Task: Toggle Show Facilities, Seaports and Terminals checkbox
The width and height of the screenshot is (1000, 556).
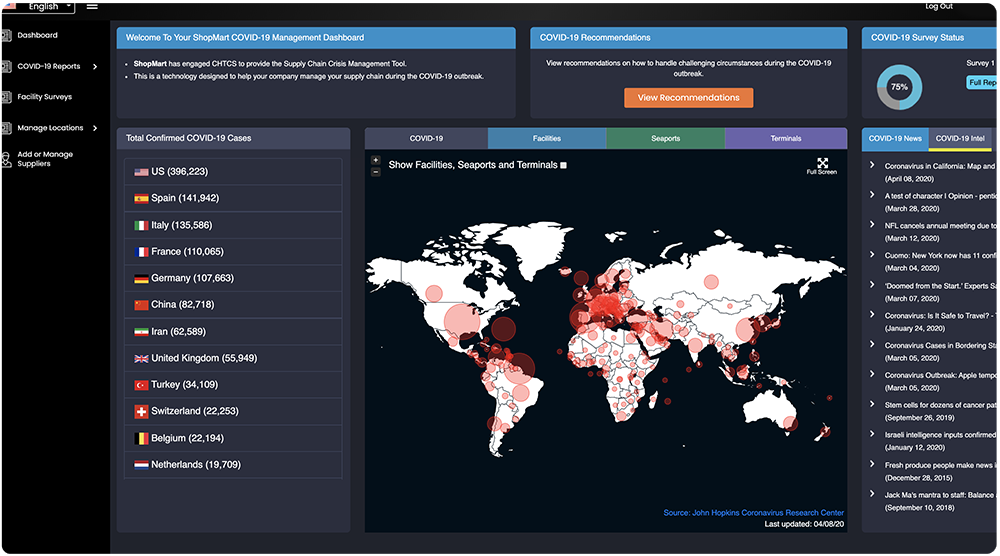Action: click(563, 165)
